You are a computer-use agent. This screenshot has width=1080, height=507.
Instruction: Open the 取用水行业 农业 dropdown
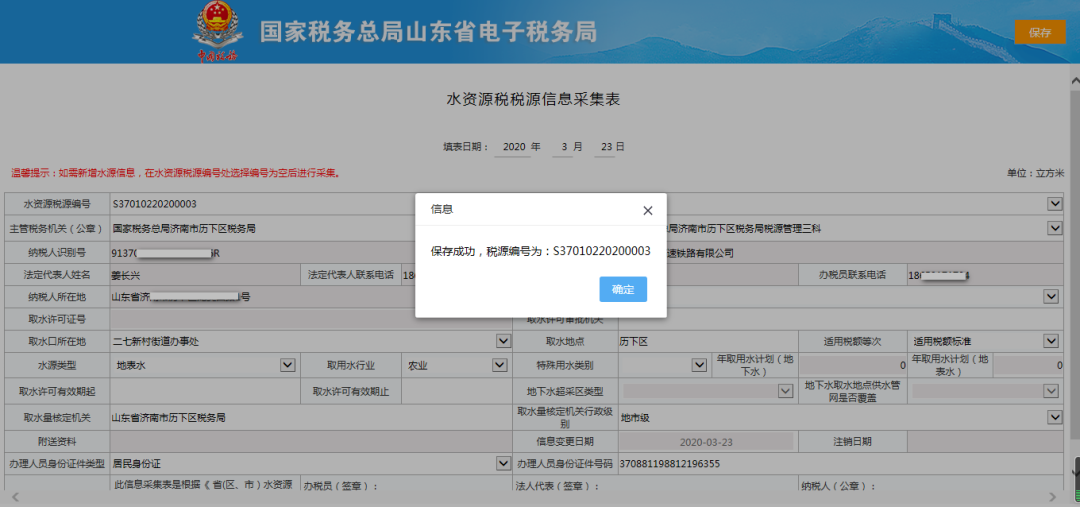(x=499, y=366)
